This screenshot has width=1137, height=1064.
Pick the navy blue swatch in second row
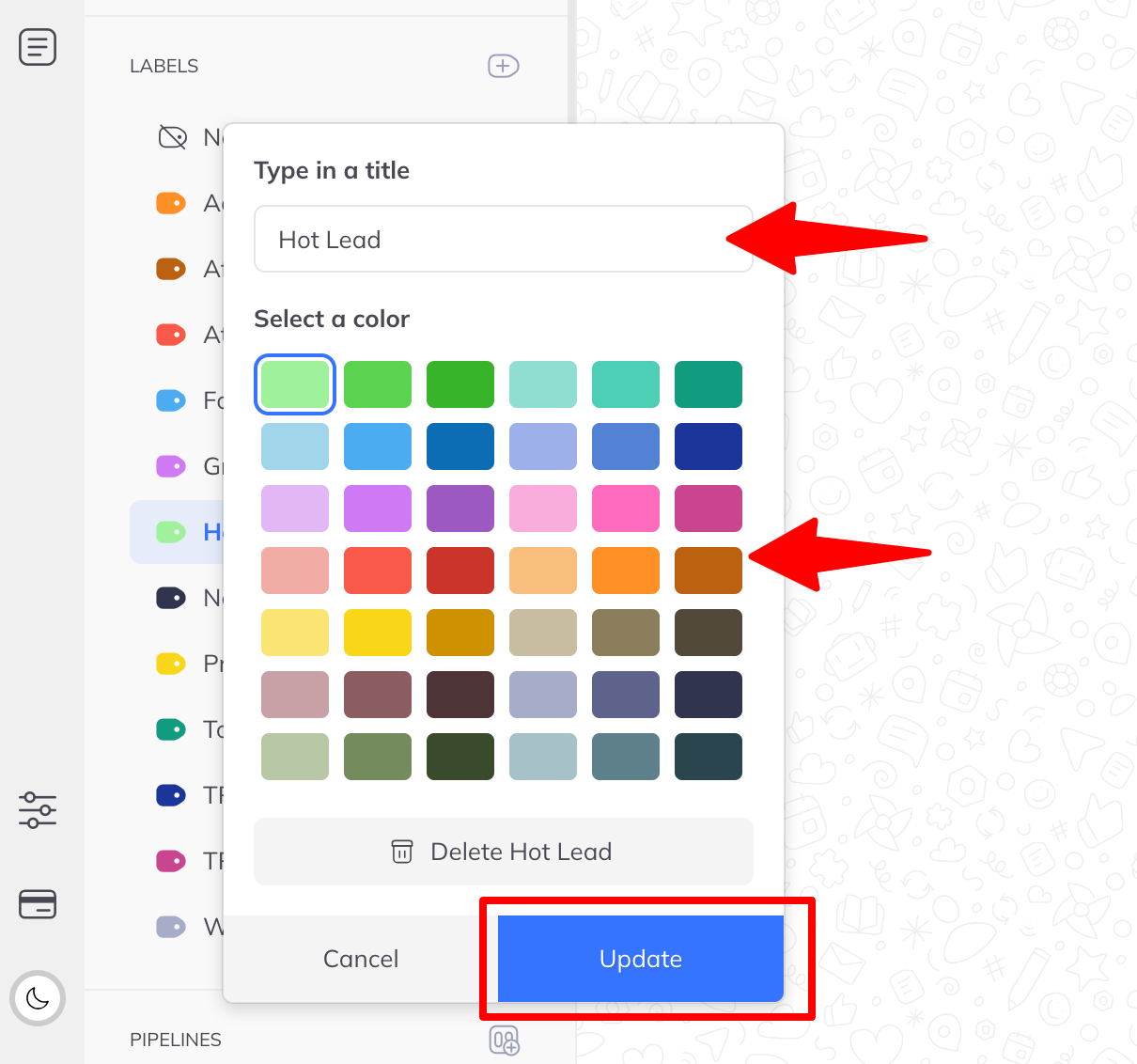[709, 446]
